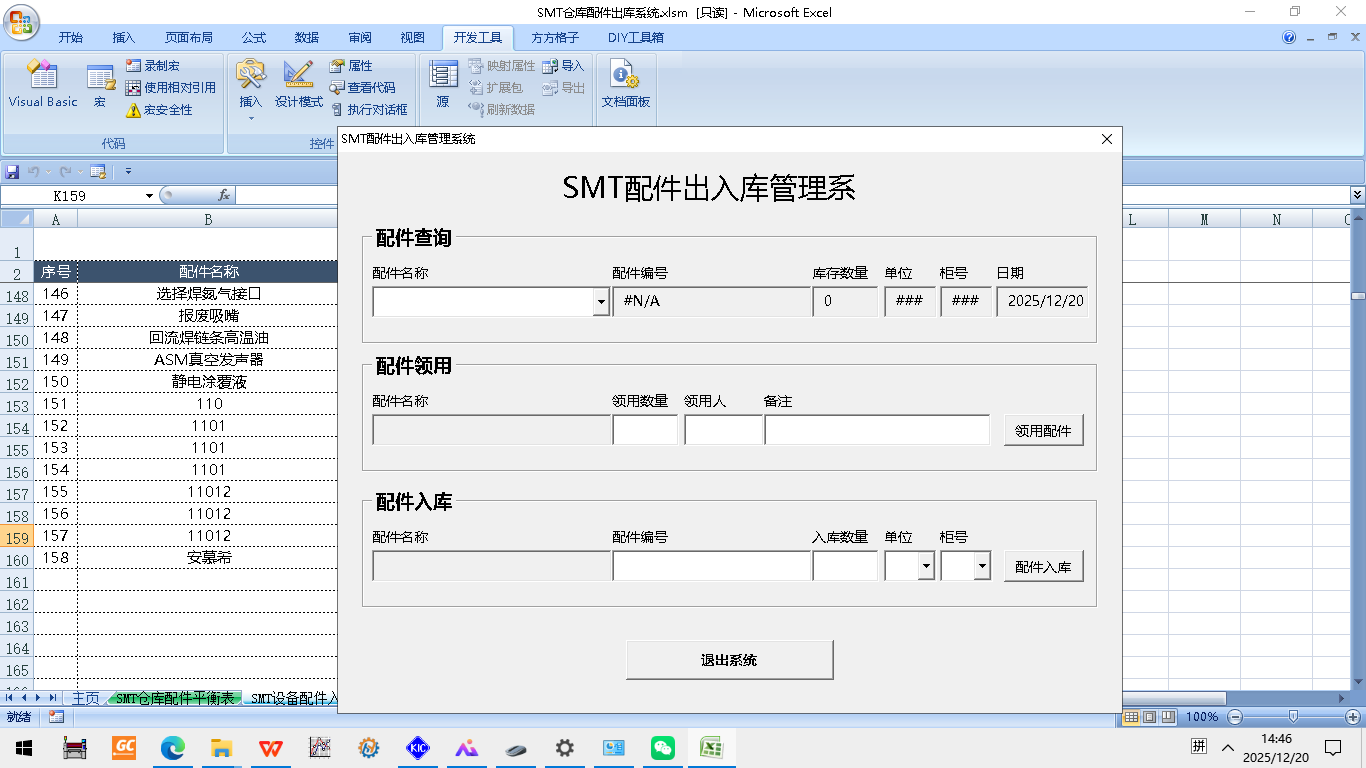Open WeChat from the taskbar
Viewport: 1366px width, 768px height.
662,747
